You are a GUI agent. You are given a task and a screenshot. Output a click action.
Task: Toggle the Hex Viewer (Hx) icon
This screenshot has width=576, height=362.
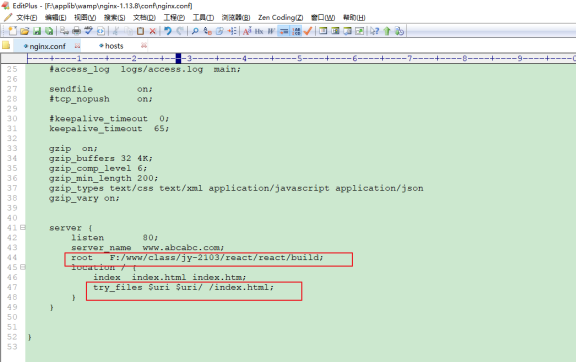tap(259, 31)
